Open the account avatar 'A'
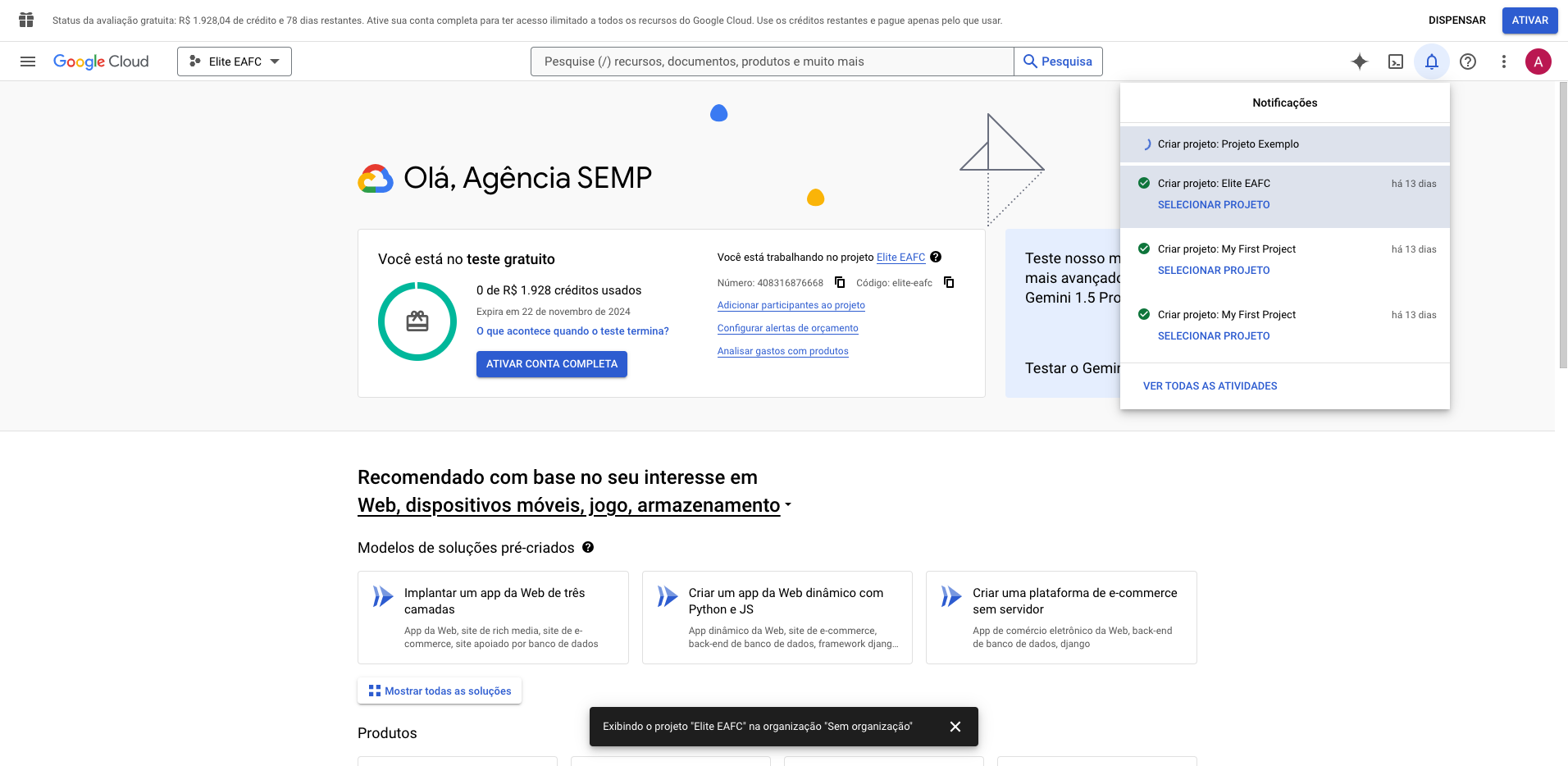Image resolution: width=1568 pixels, height=766 pixels. [1538, 62]
